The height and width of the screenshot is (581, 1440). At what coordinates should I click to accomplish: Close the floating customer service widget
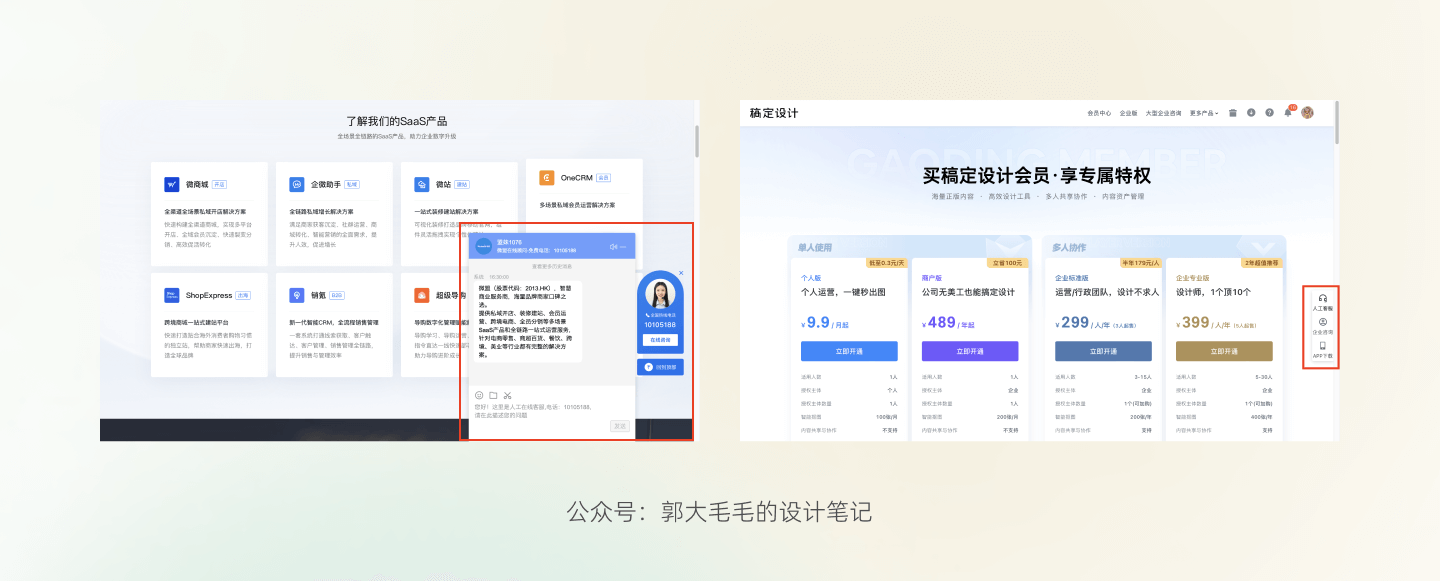[681, 273]
